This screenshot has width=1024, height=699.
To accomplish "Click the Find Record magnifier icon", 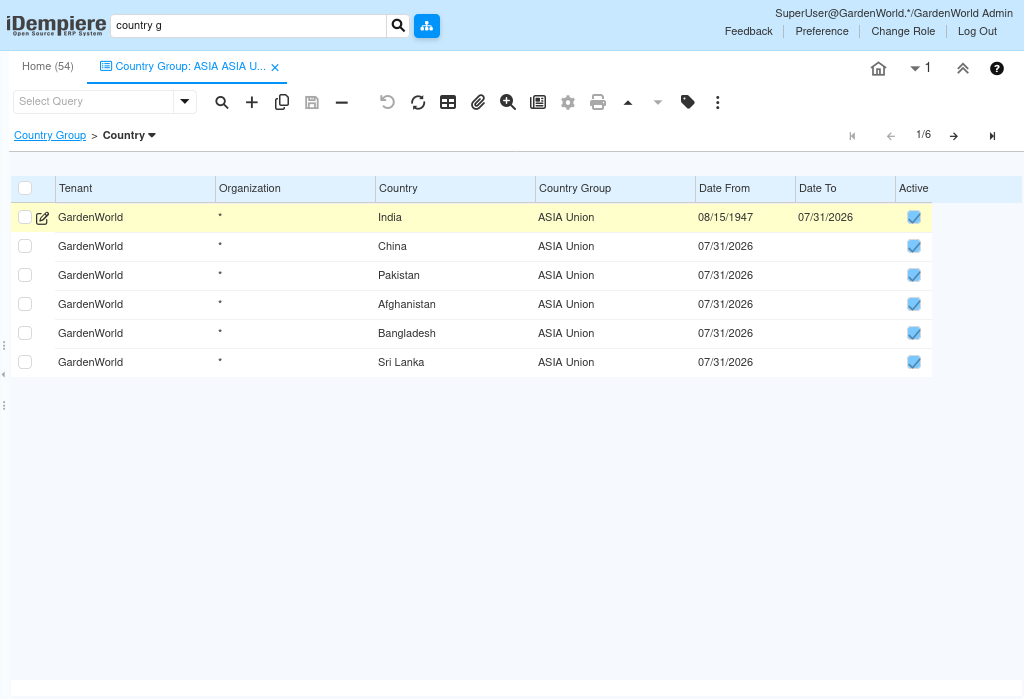I will 222,103.
